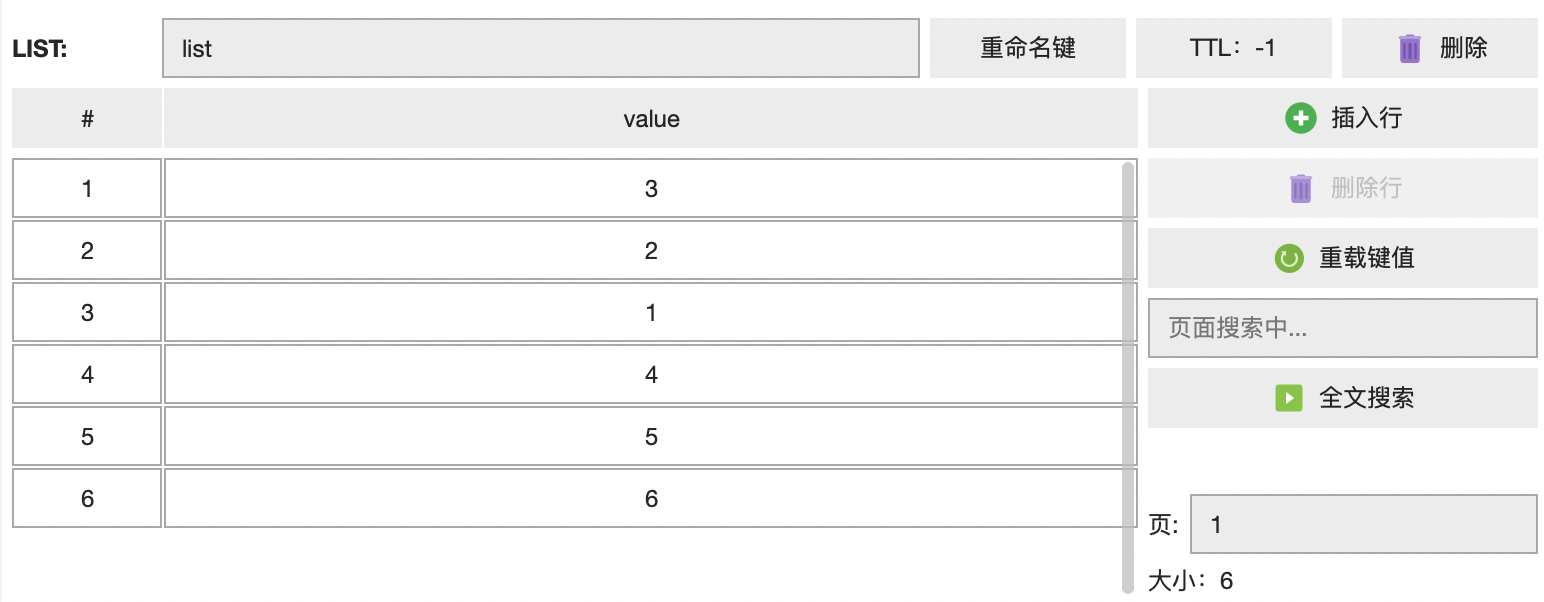Screen dimensions: 1544x602
Task: Click the '#' column header
Action: 87,119
